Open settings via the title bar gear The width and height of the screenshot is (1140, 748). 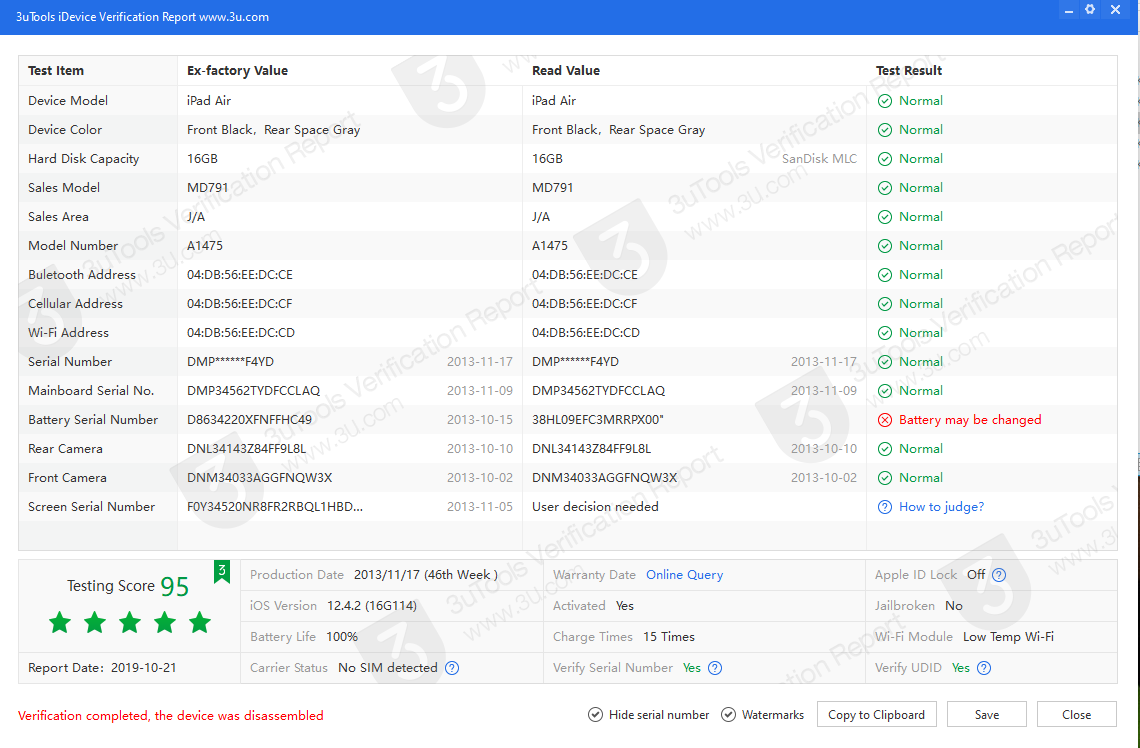point(1090,10)
